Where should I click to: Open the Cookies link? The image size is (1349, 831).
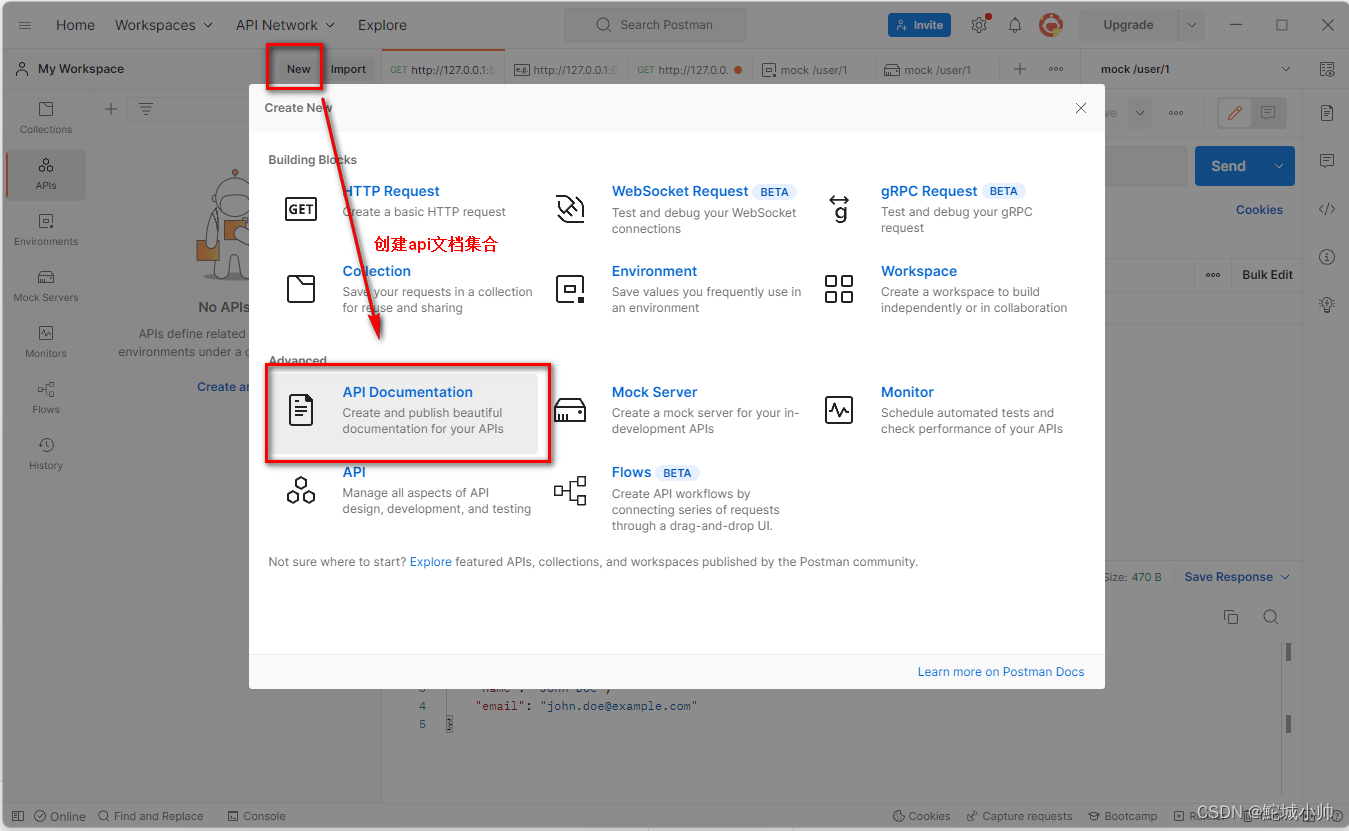point(1259,210)
